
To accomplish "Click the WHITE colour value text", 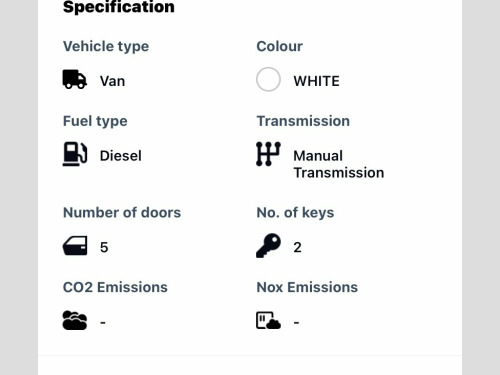I will coord(317,81).
